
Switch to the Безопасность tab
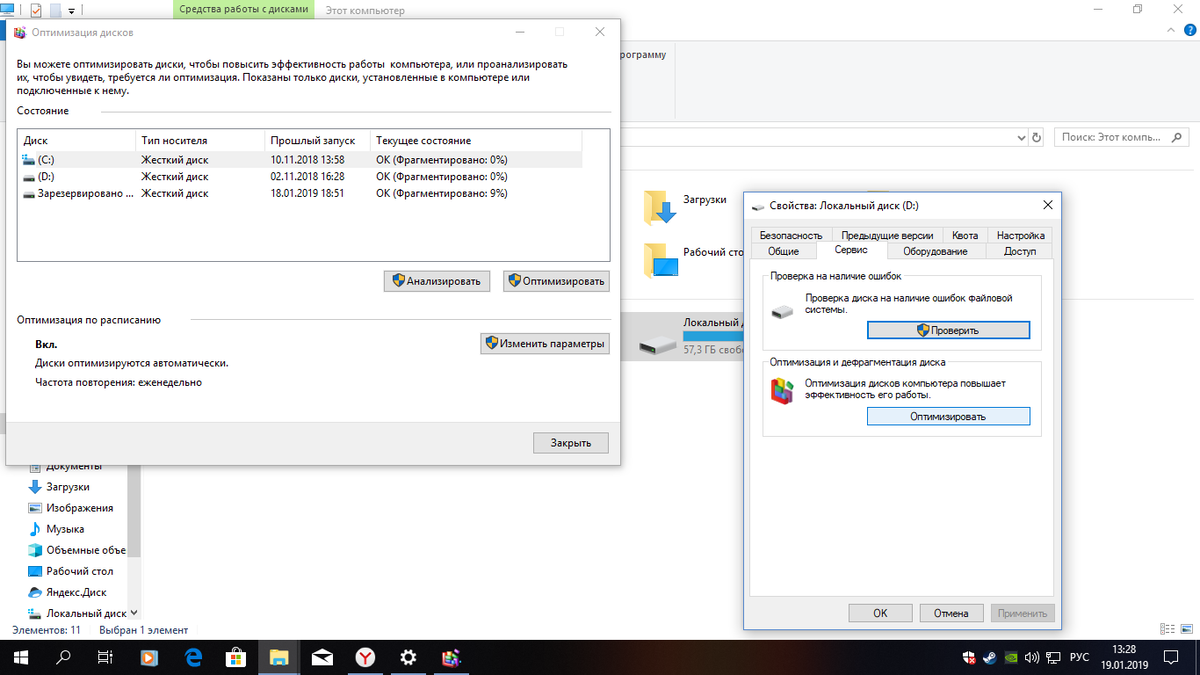pos(790,235)
